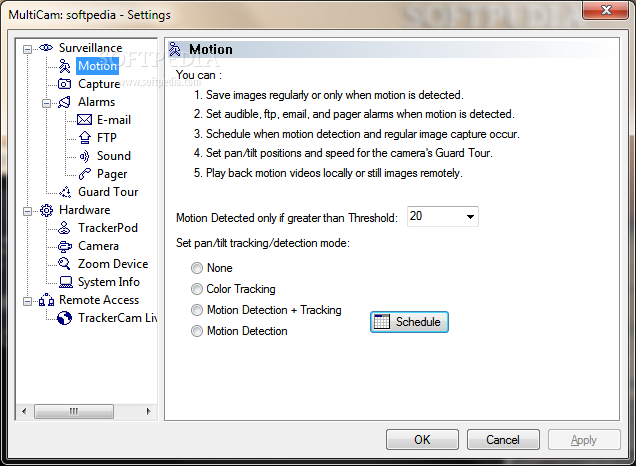Collapse the Remote Access tree node
Image resolution: width=636 pixels, height=466 pixels.
click(27, 301)
